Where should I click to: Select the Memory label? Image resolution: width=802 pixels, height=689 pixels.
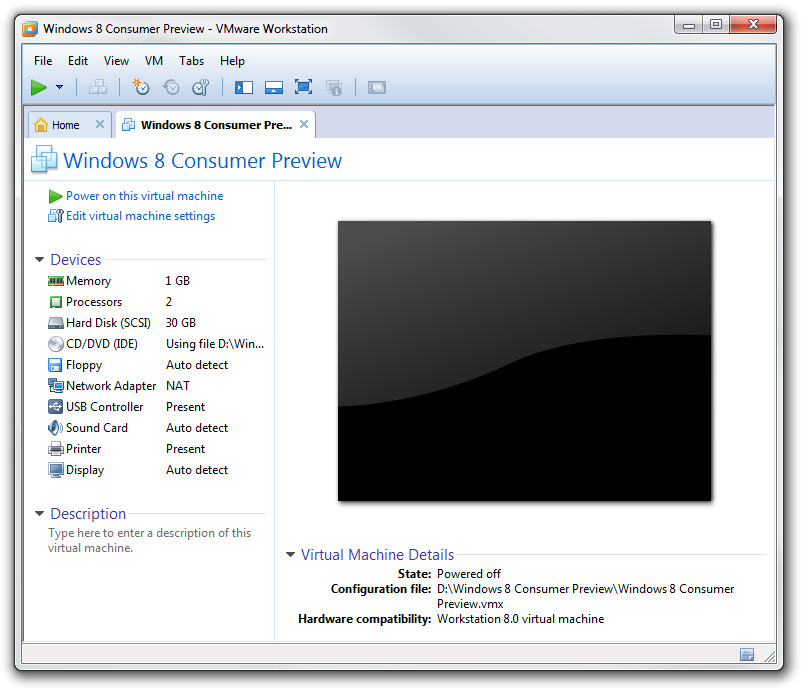point(88,281)
